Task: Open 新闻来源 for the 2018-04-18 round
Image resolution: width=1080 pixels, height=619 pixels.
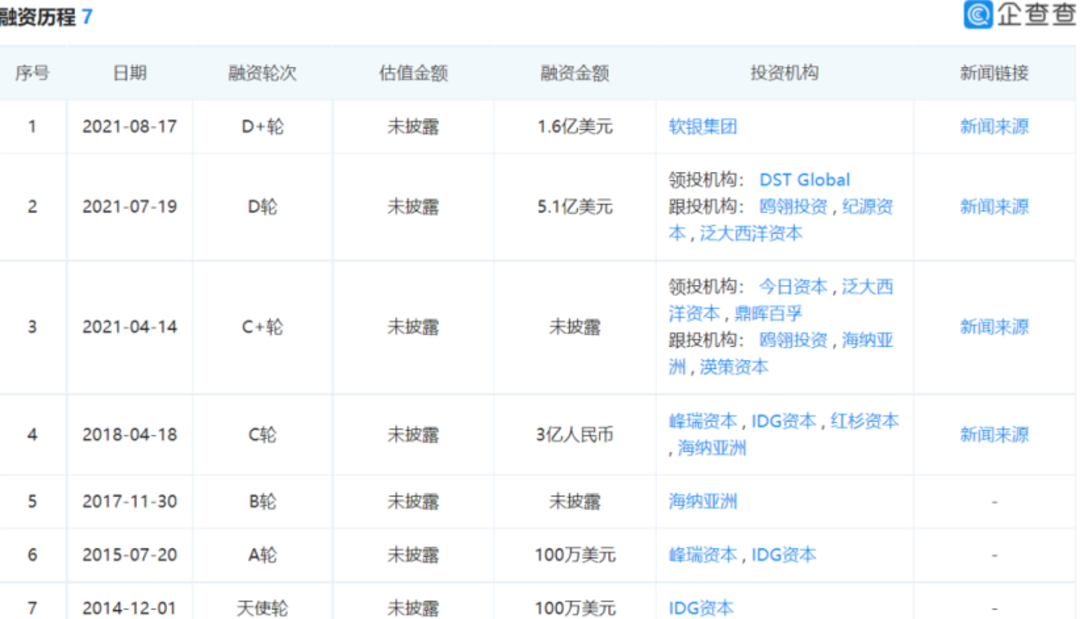Action: [994, 434]
